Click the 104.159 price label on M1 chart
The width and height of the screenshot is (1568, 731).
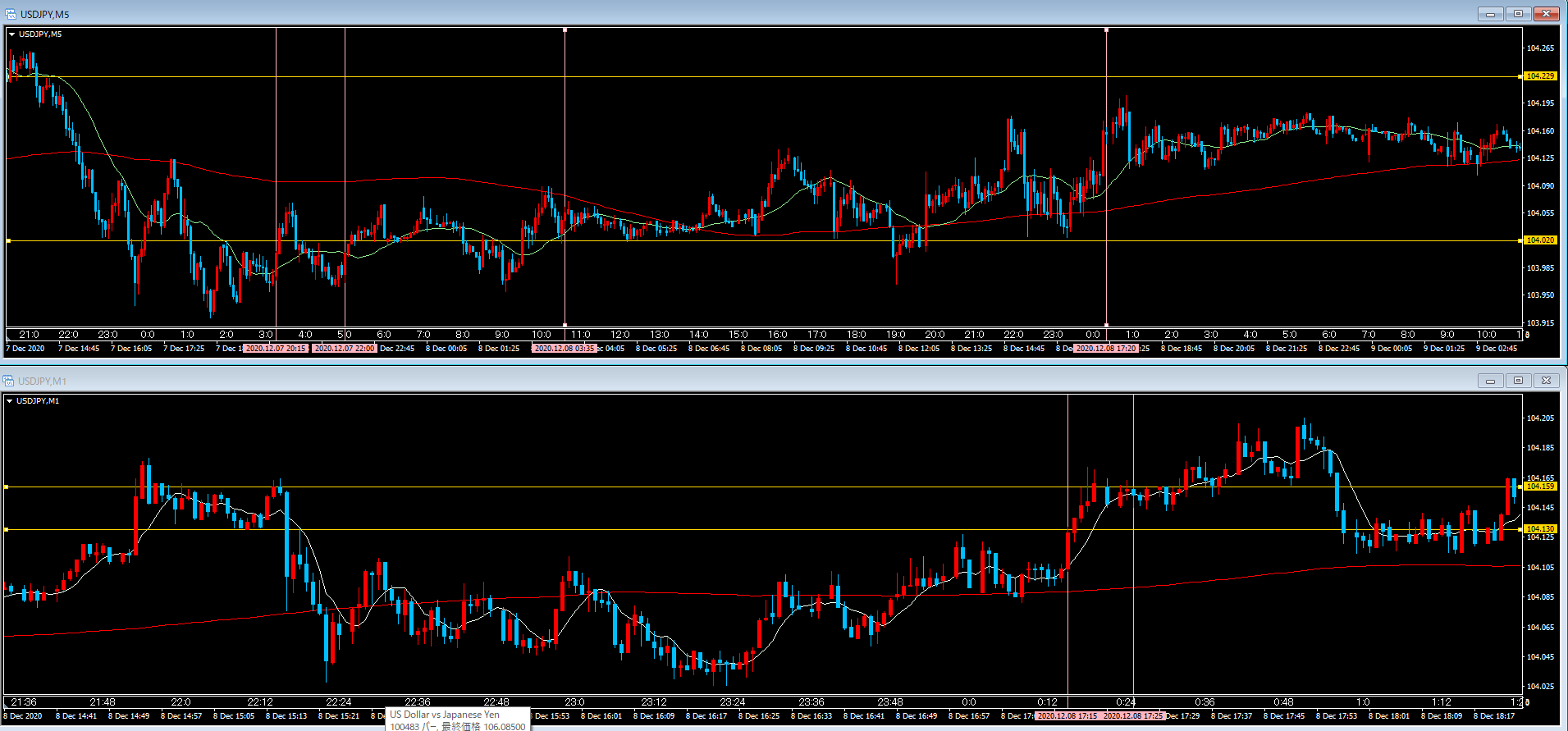1540,487
